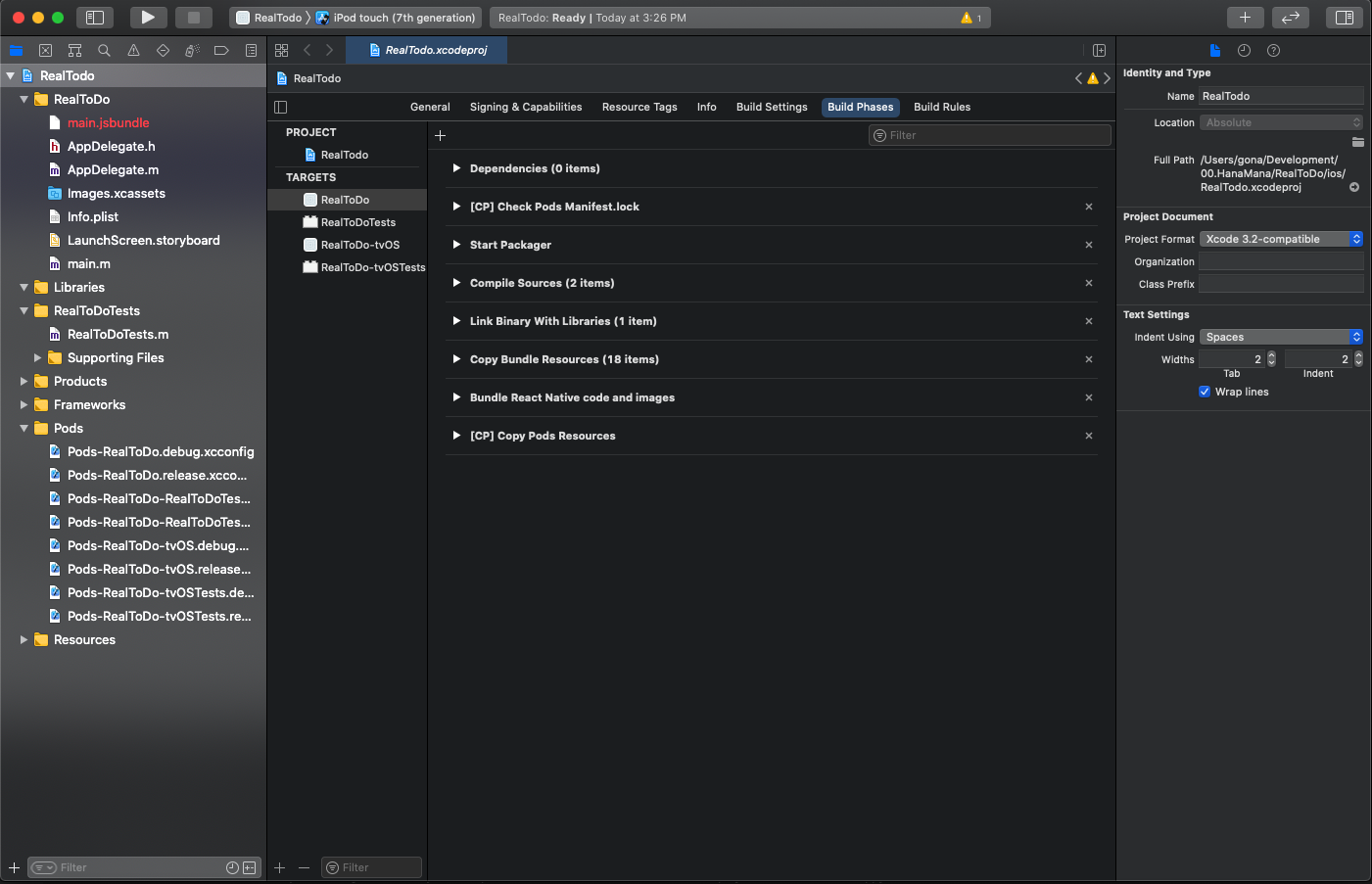Delete the Start Packager build phase

pos(1089,245)
